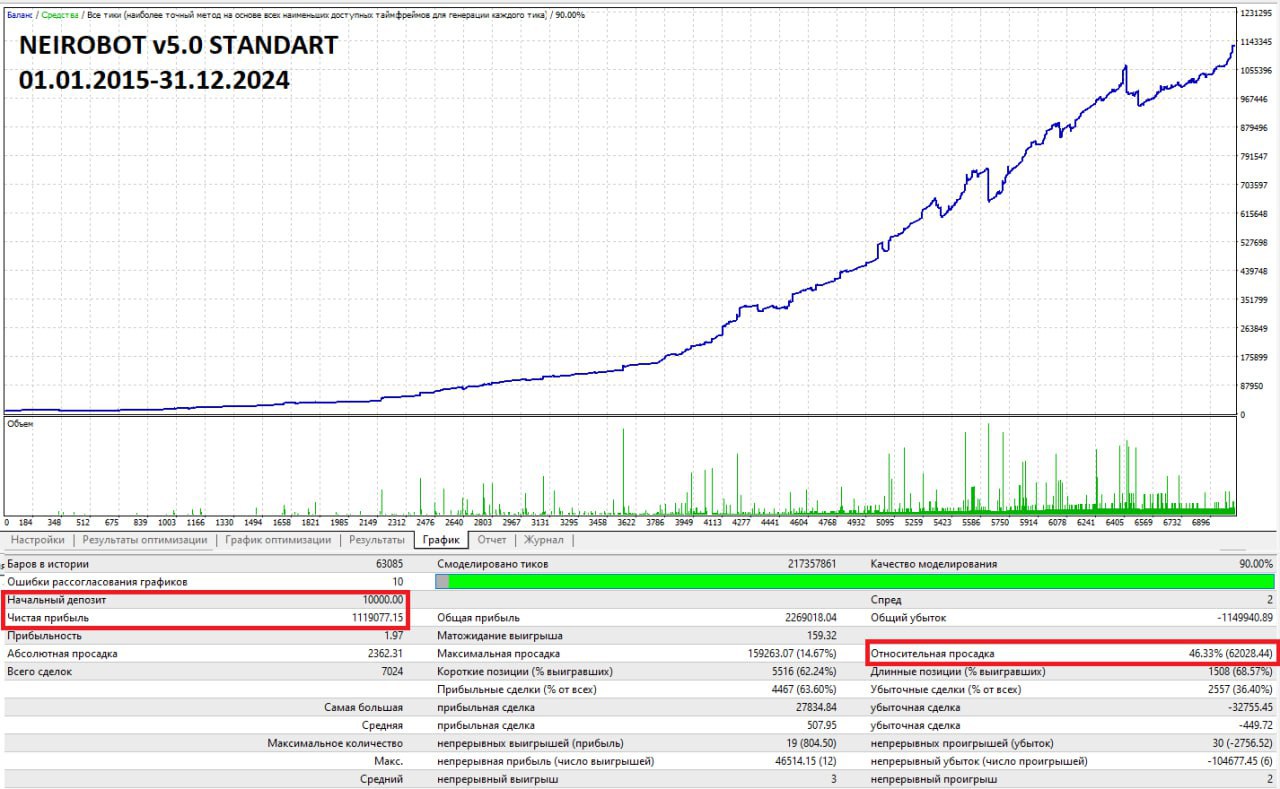This screenshot has width=1280, height=789.
Task: Open the График оптимизации tab
Action: pyautogui.click(x=278, y=540)
